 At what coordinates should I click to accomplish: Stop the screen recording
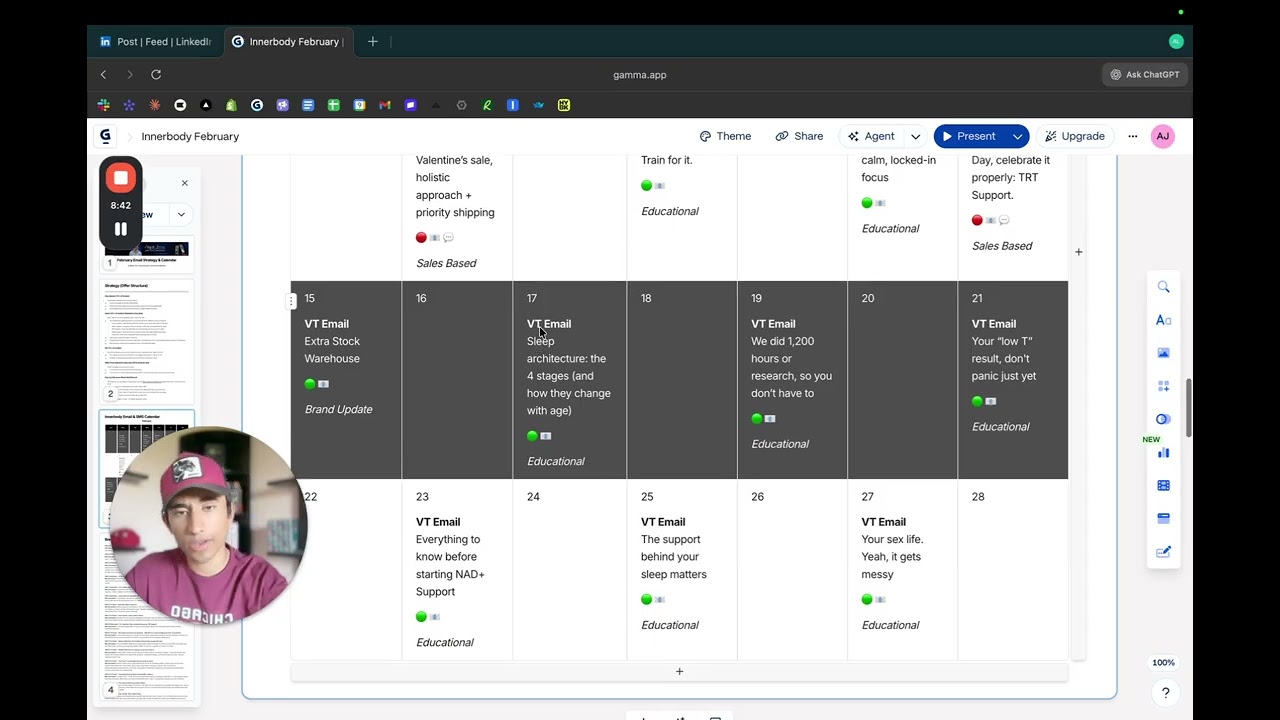tap(121, 178)
